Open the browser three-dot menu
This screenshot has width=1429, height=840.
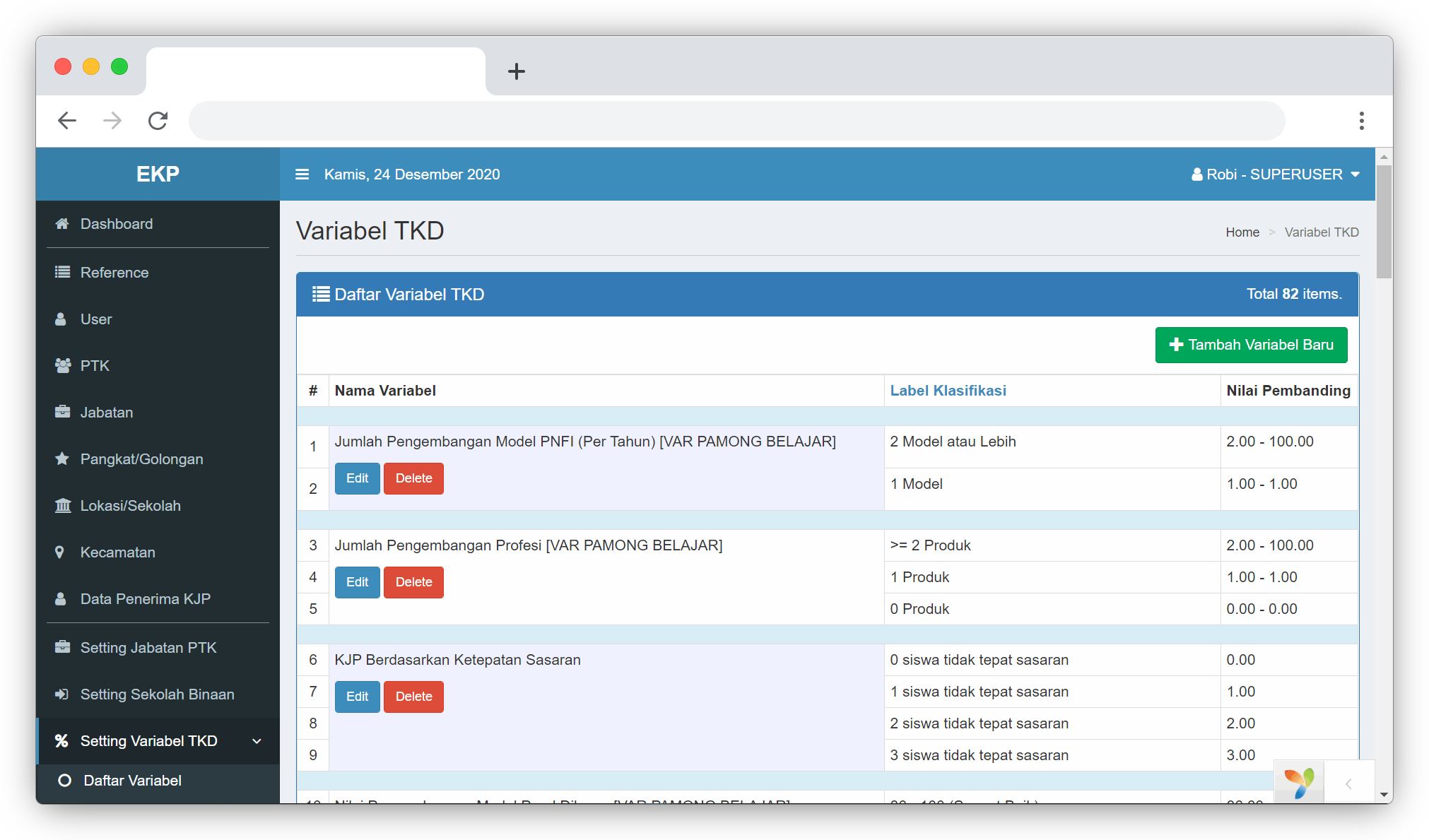(1361, 121)
